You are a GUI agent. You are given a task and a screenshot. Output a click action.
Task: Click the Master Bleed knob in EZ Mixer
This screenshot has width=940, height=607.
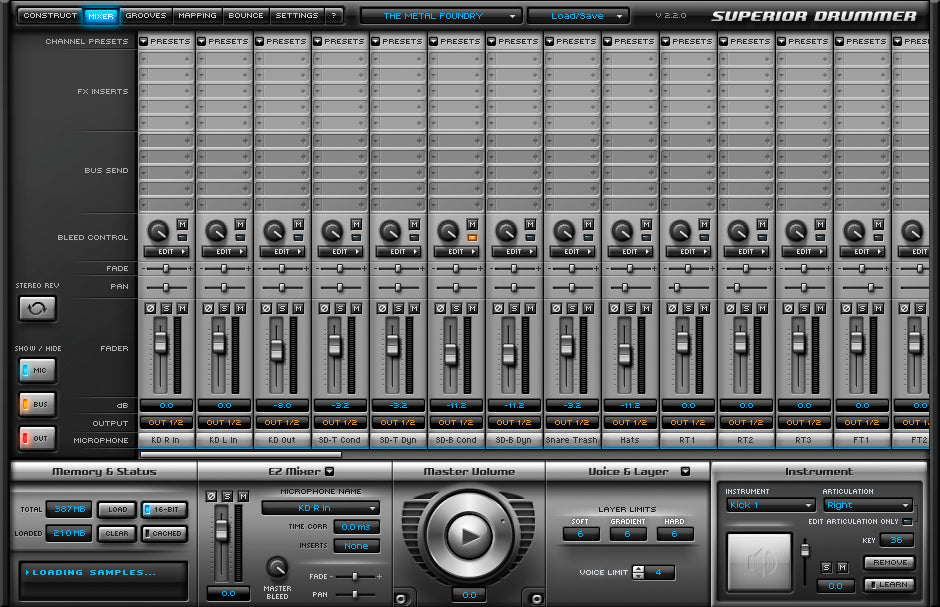[277, 565]
